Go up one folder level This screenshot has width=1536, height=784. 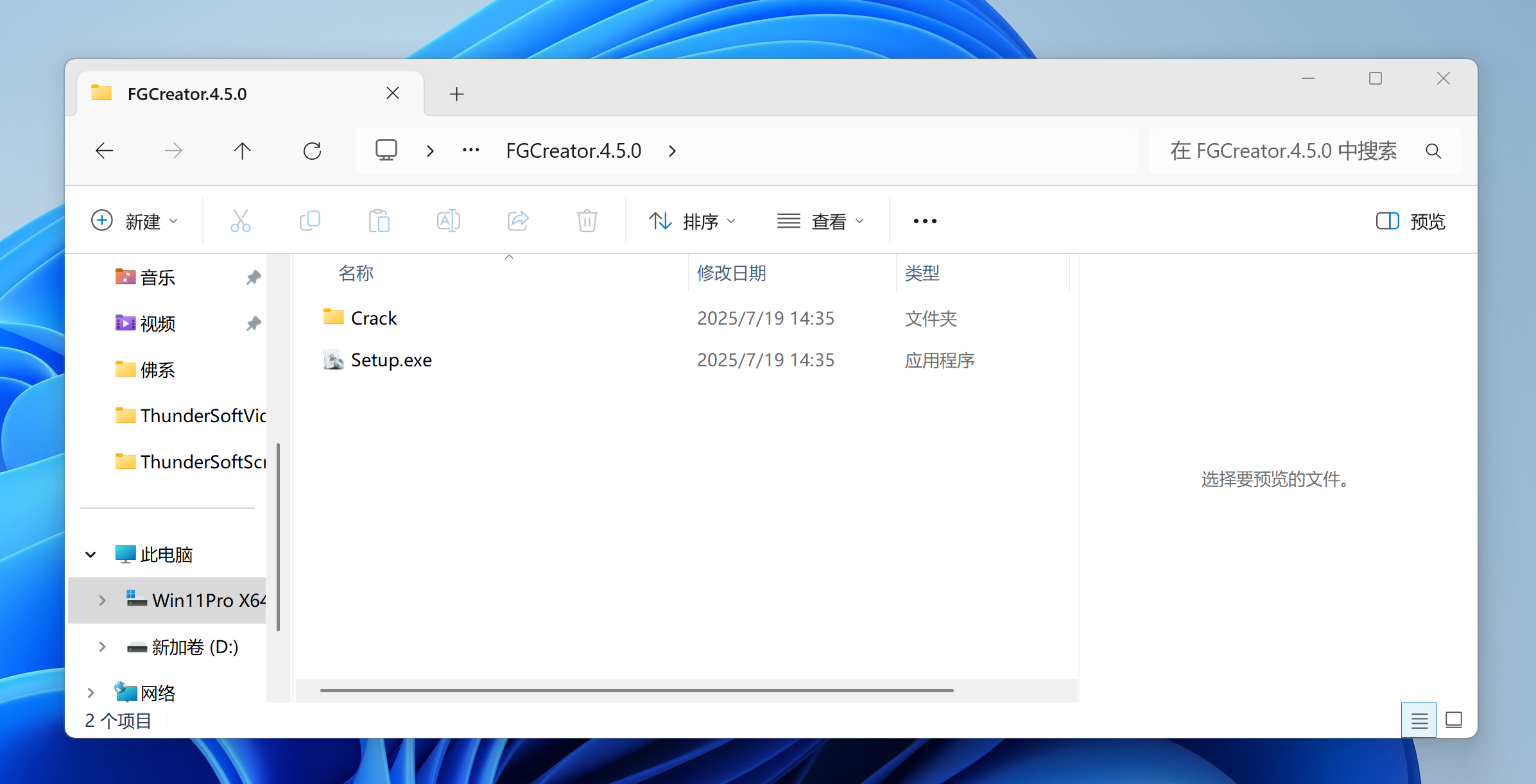coord(243,151)
